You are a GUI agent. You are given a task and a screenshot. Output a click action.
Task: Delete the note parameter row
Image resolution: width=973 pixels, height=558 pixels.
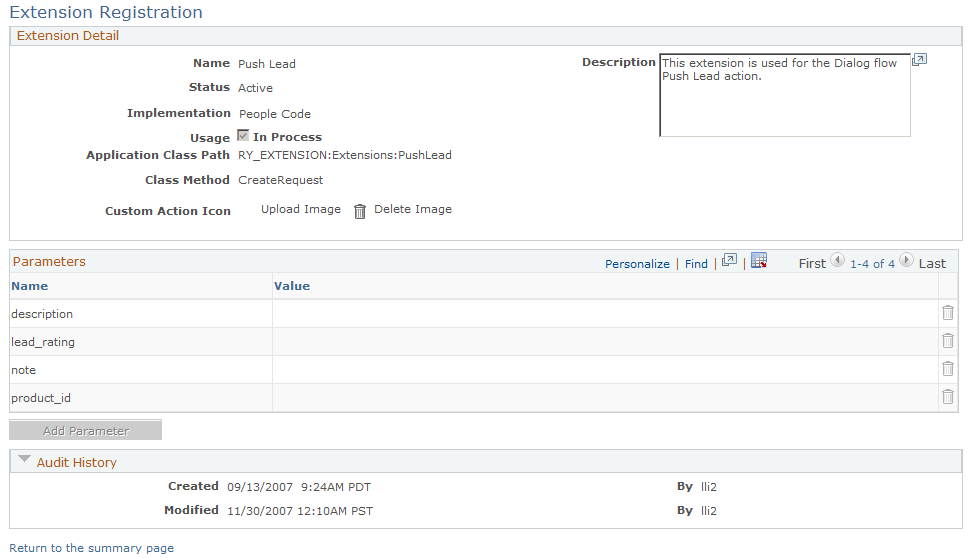948,369
